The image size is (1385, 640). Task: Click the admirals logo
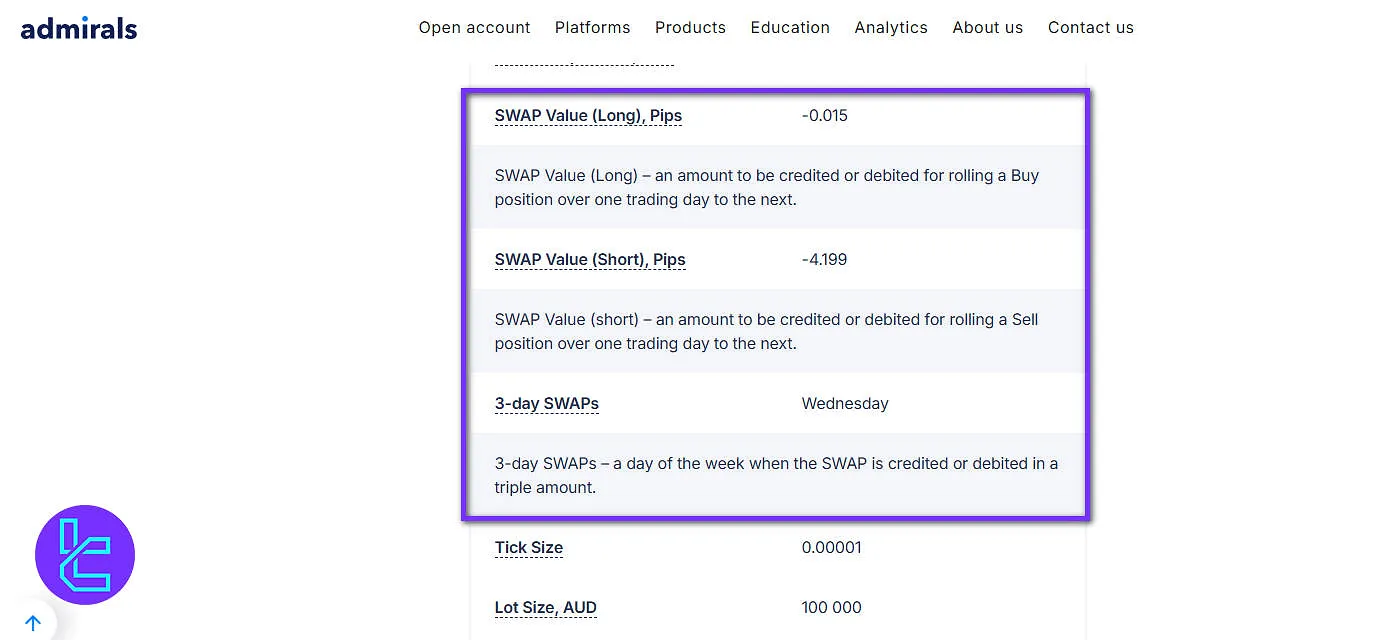(77, 28)
